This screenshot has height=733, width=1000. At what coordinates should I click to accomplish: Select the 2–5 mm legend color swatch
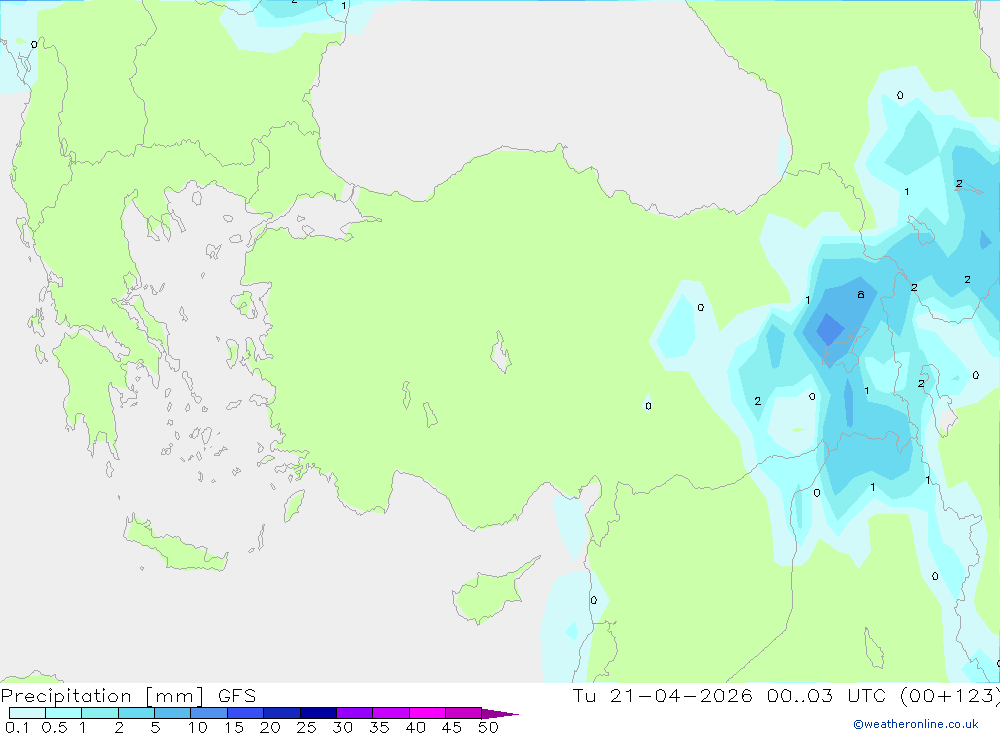click(x=136, y=713)
